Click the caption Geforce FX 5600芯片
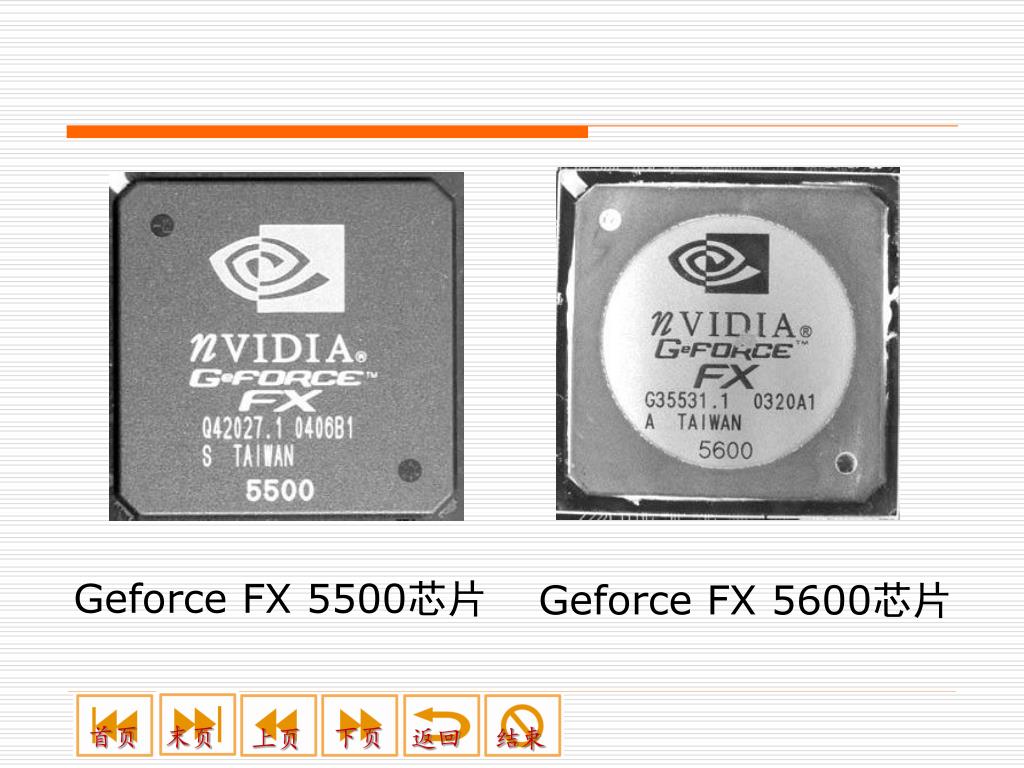 [x=743, y=601]
